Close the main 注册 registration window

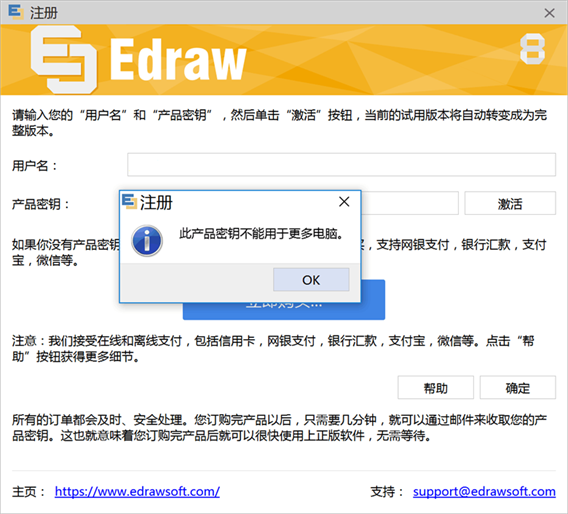(550, 13)
